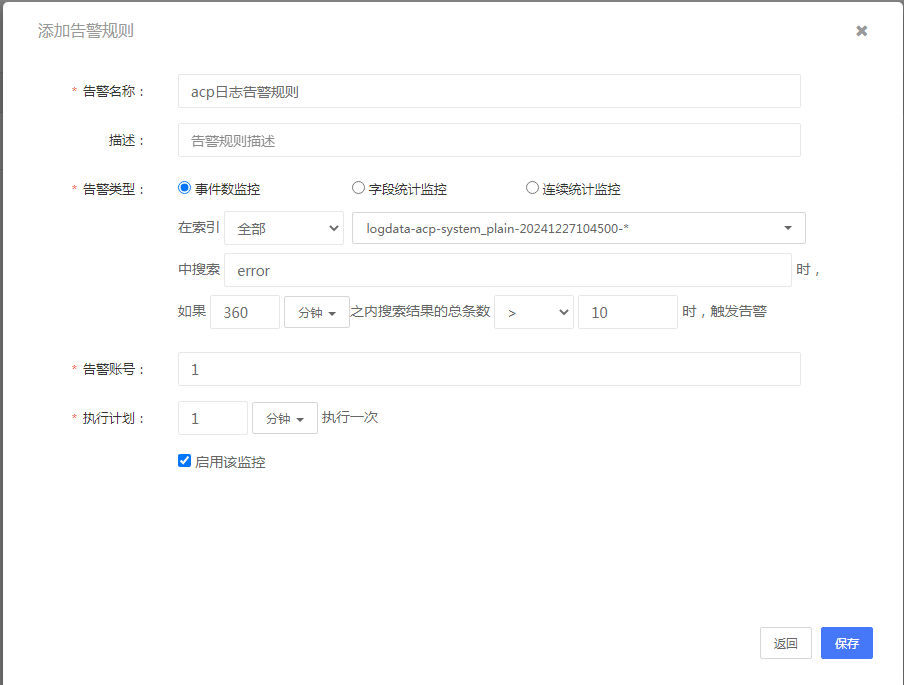Close the 添加告警规则 dialog
Screen dimensions: 904x685
point(861,31)
